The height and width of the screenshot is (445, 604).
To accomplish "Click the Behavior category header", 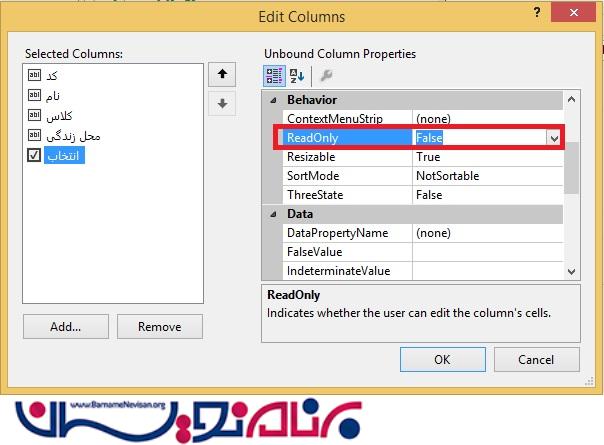I will (x=412, y=100).
